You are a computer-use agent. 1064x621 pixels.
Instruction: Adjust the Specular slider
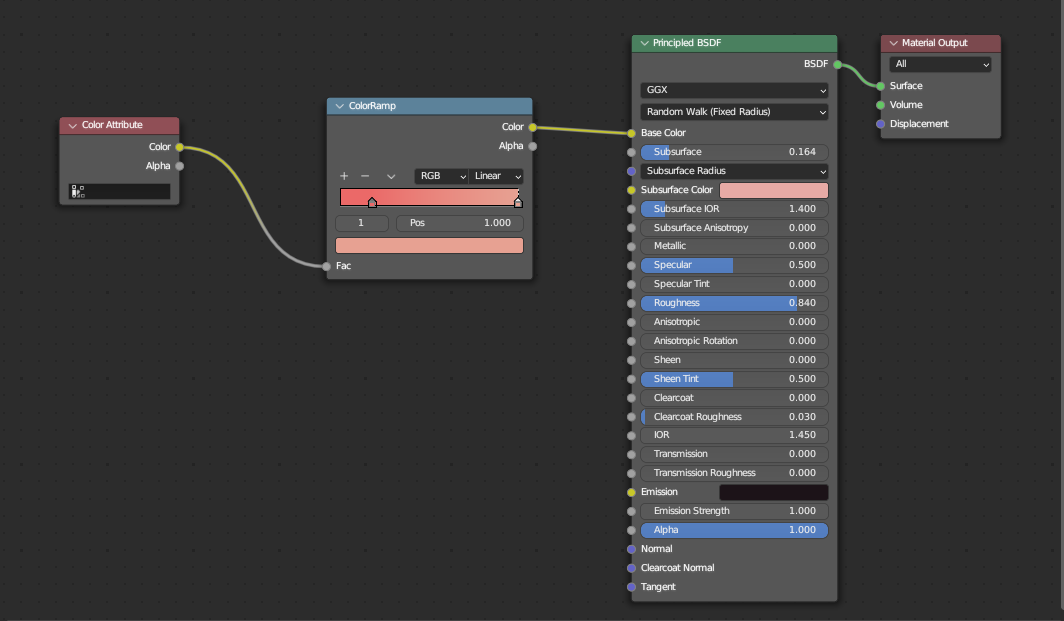[x=734, y=265]
